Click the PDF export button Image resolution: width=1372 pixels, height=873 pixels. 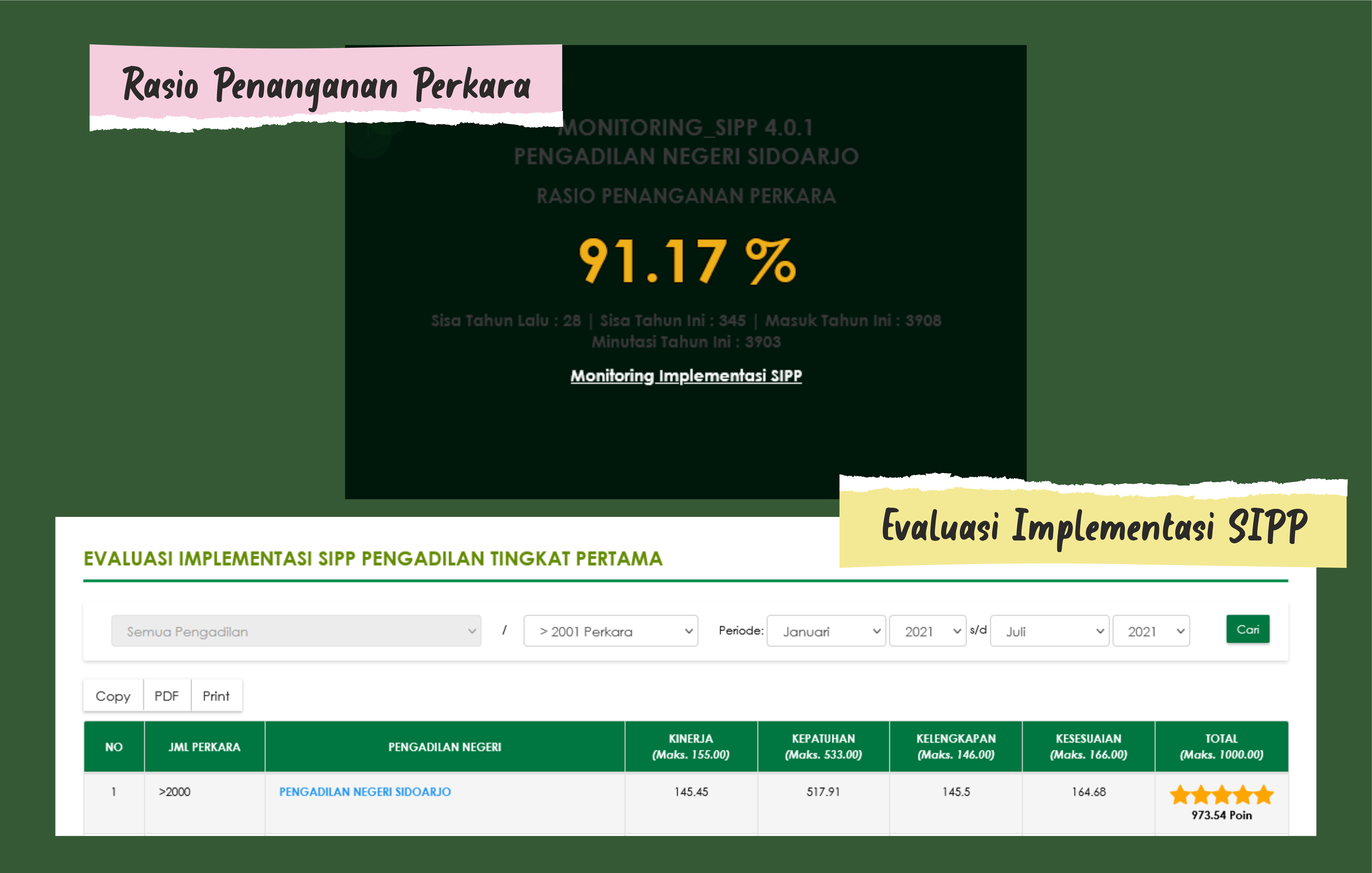click(x=167, y=696)
